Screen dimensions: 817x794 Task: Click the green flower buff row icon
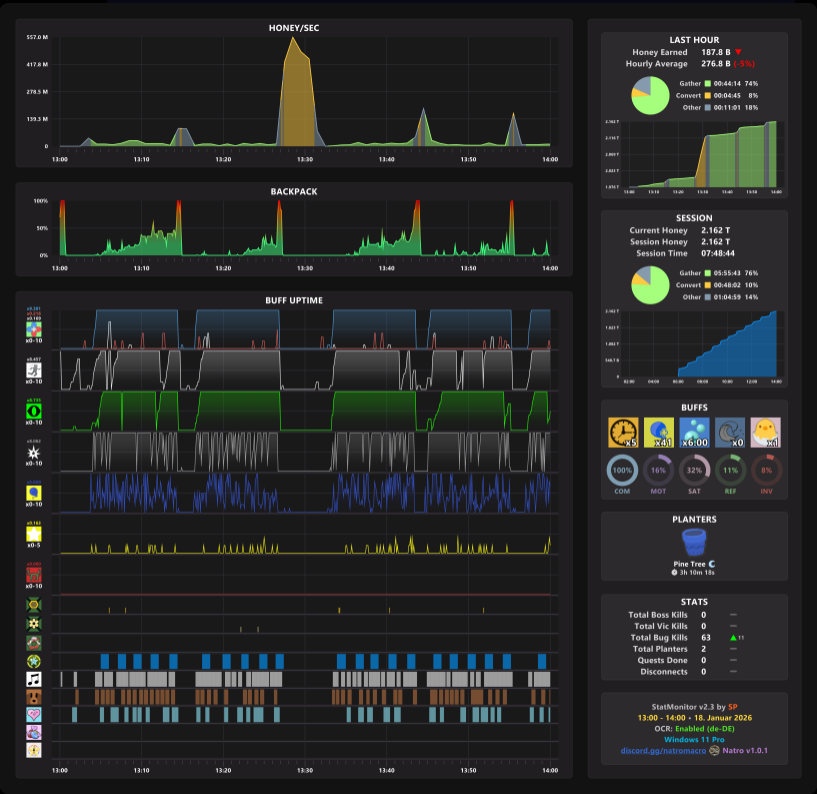[x=34, y=624]
